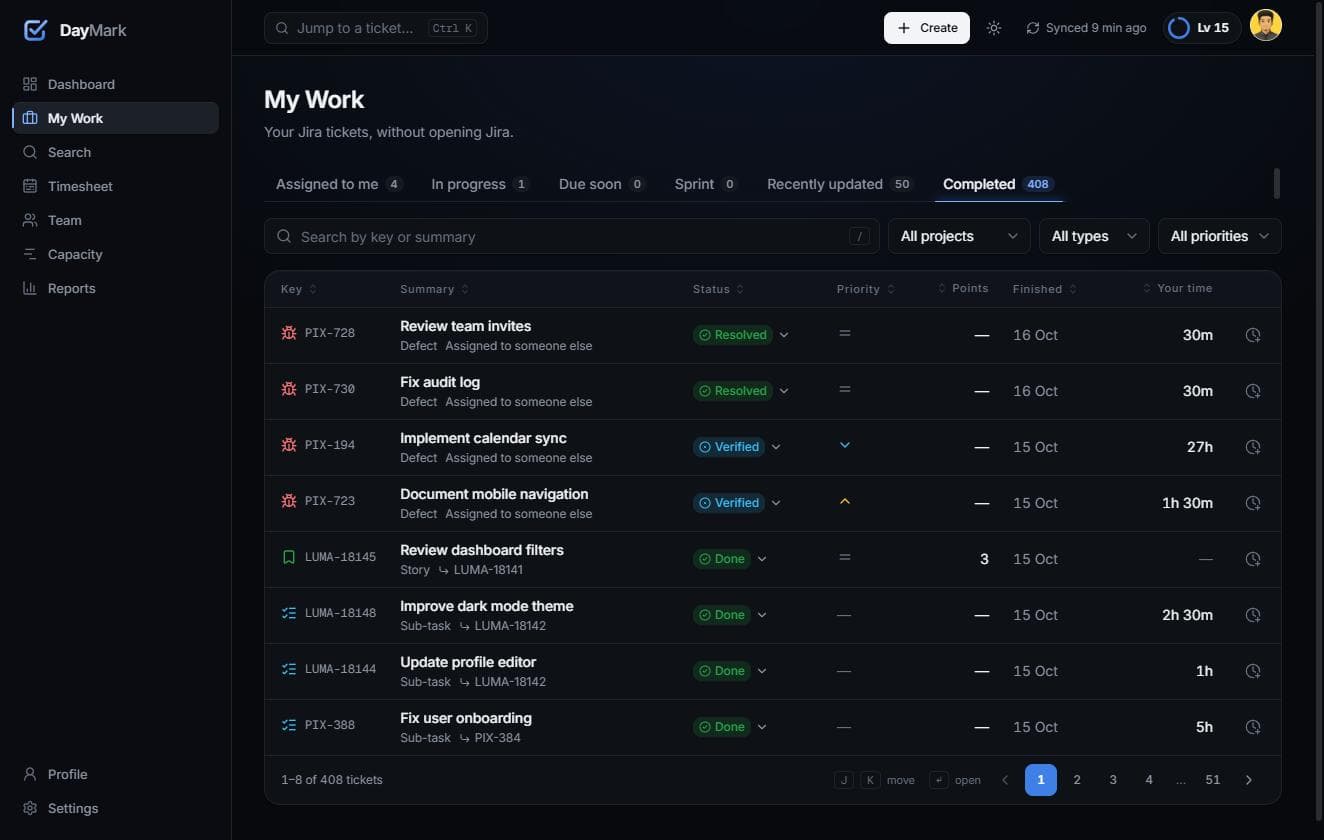Log time on PIX-728 clock icon
This screenshot has height=840, width=1324.
(x=1253, y=335)
